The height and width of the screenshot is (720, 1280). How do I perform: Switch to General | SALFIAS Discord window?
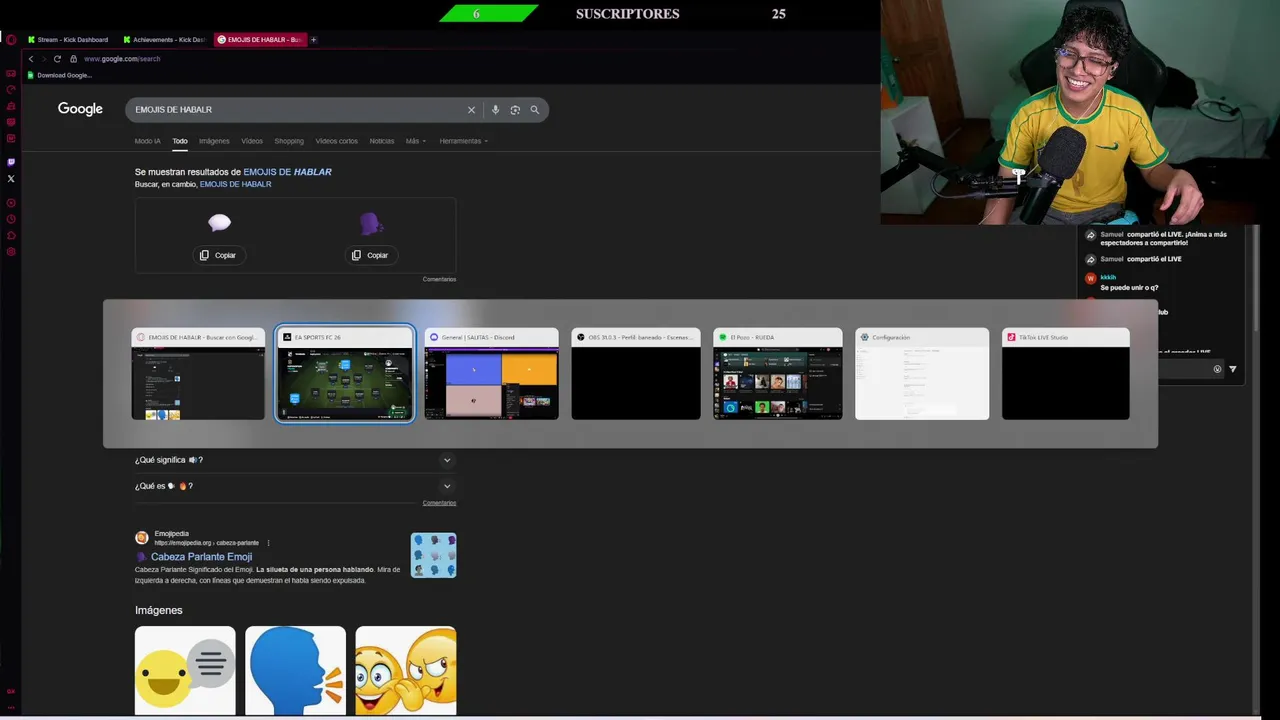[492, 374]
